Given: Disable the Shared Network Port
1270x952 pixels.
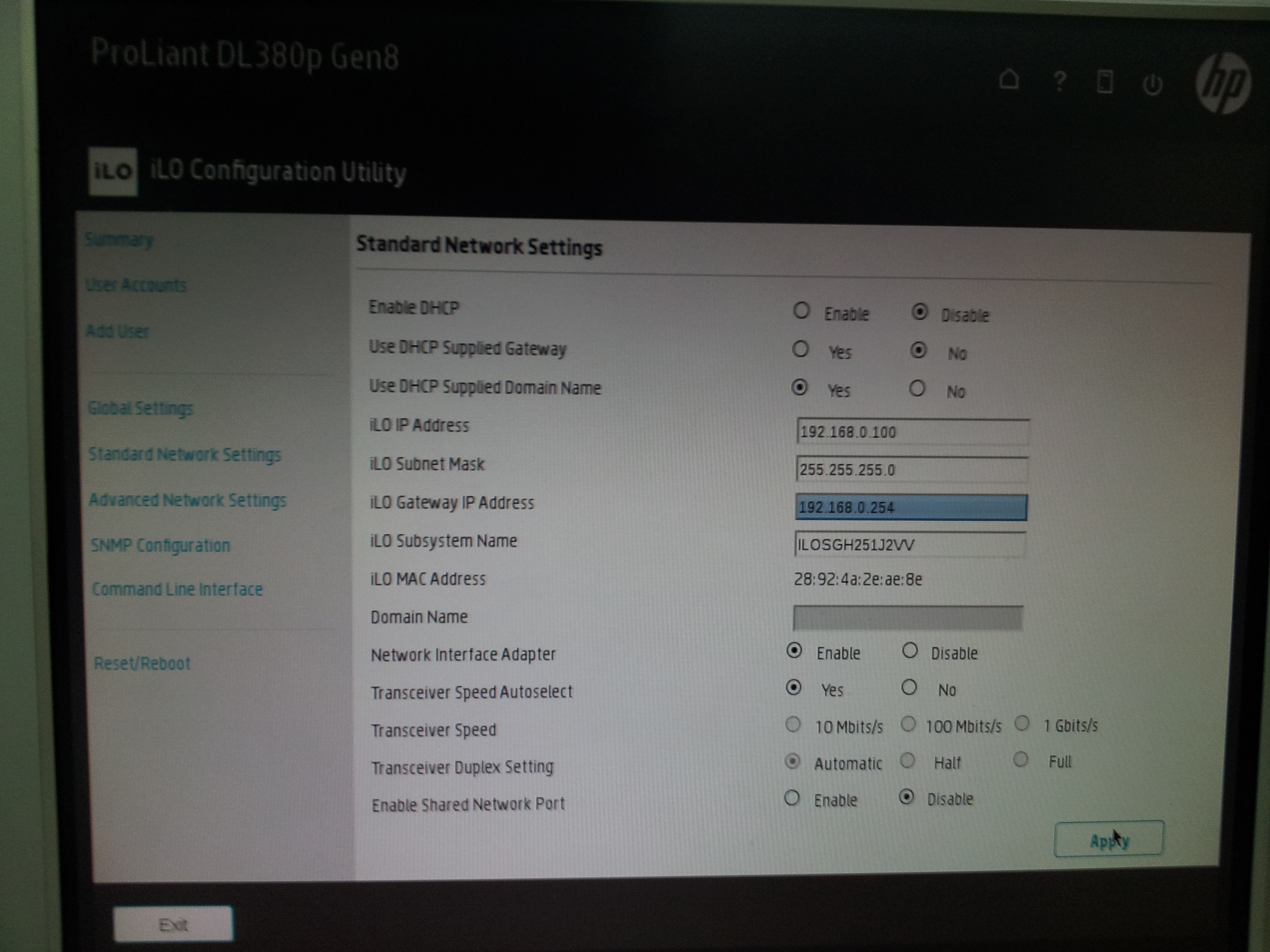Looking at the screenshot, I should tap(907, 797).
